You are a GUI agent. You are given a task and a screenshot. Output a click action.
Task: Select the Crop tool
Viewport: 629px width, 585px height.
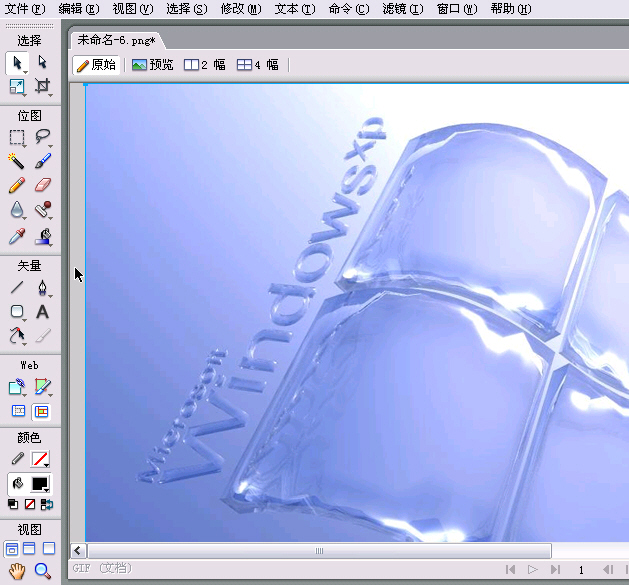(42, 87)
